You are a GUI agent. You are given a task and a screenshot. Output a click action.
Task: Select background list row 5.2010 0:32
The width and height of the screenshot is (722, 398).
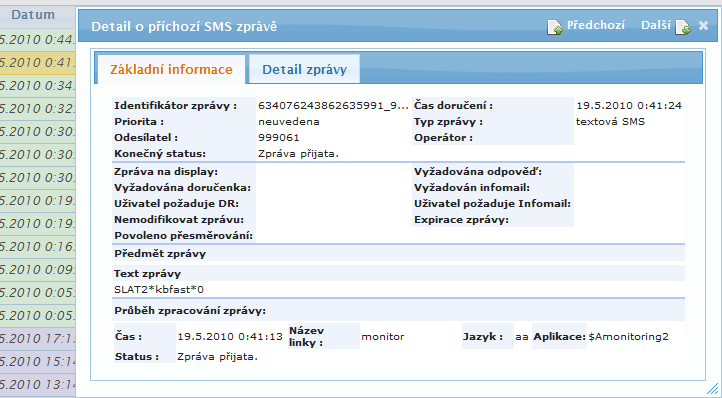(x=37, y=109)
